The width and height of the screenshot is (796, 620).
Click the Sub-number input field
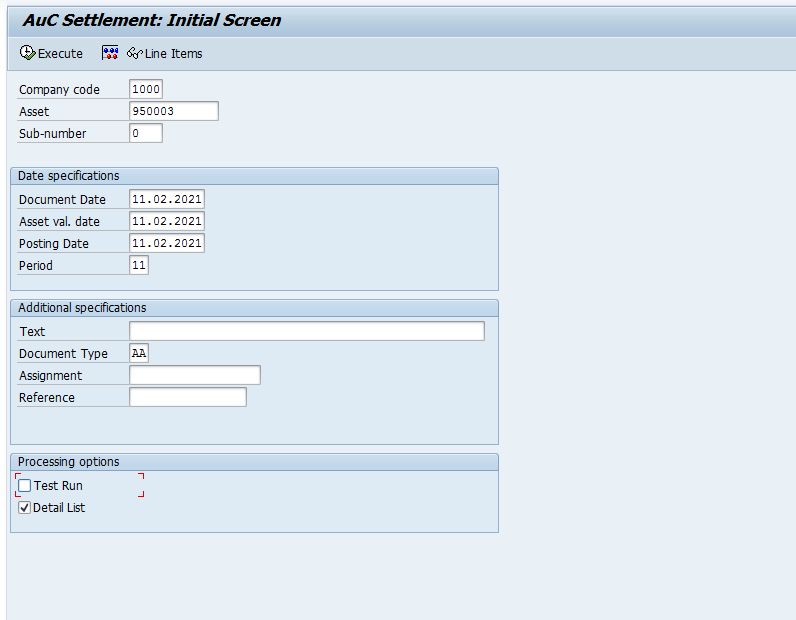click(x=146, y=133)
